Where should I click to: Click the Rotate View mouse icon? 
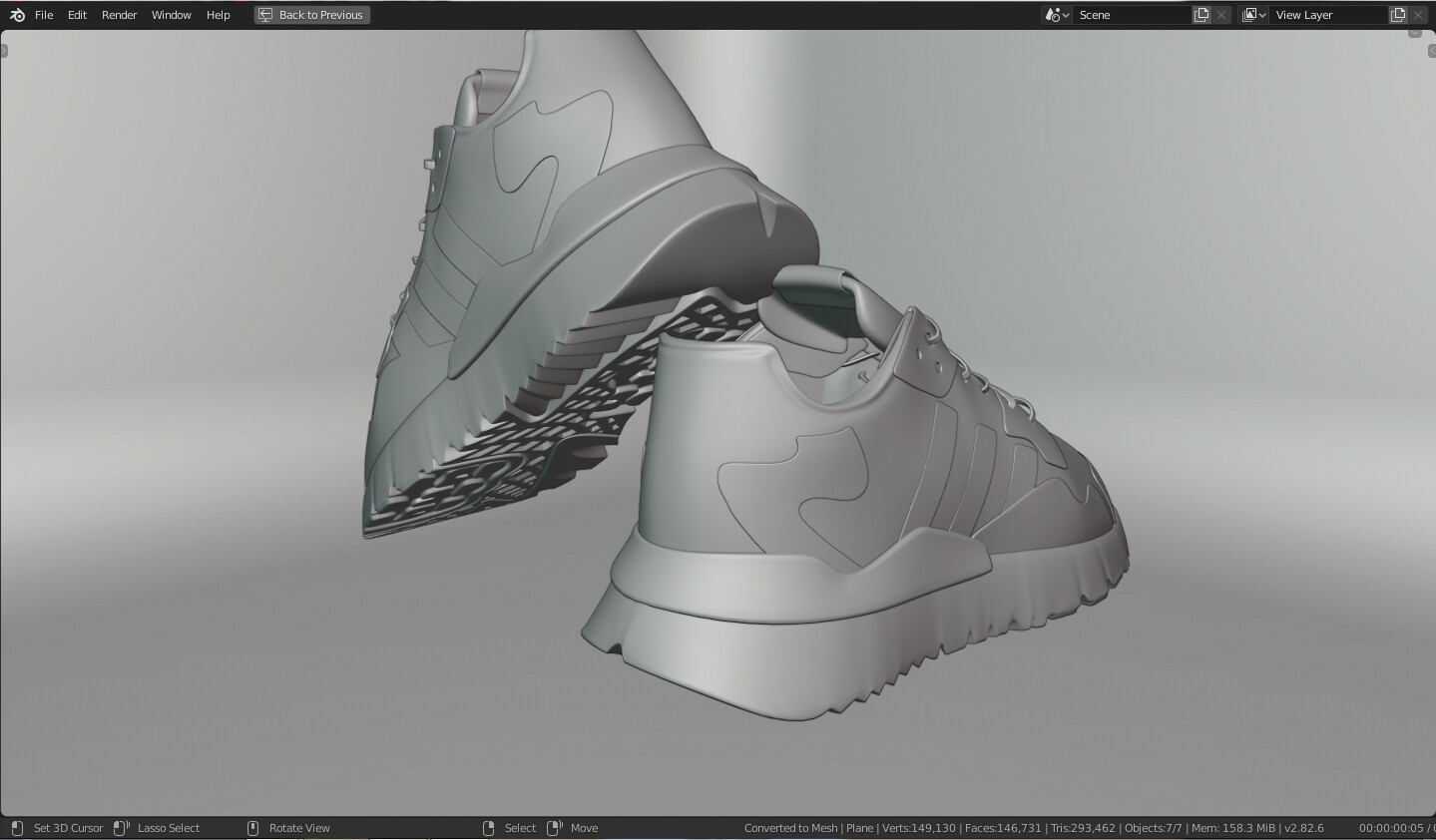252,828
